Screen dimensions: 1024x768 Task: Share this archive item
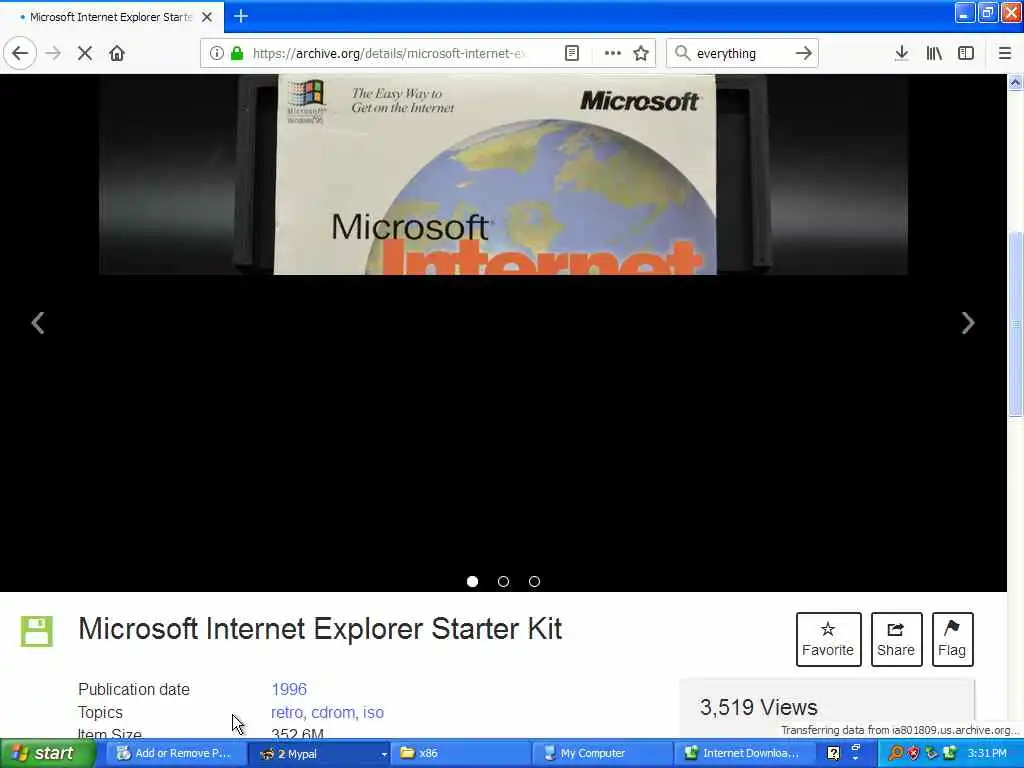pyautogui.click(x=896, y=639)
